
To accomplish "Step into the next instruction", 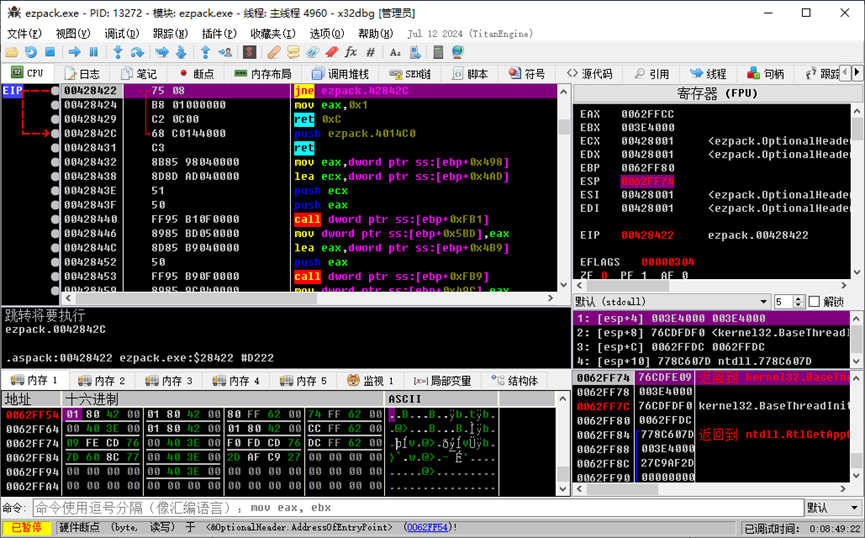I will [x=118, y=52].
